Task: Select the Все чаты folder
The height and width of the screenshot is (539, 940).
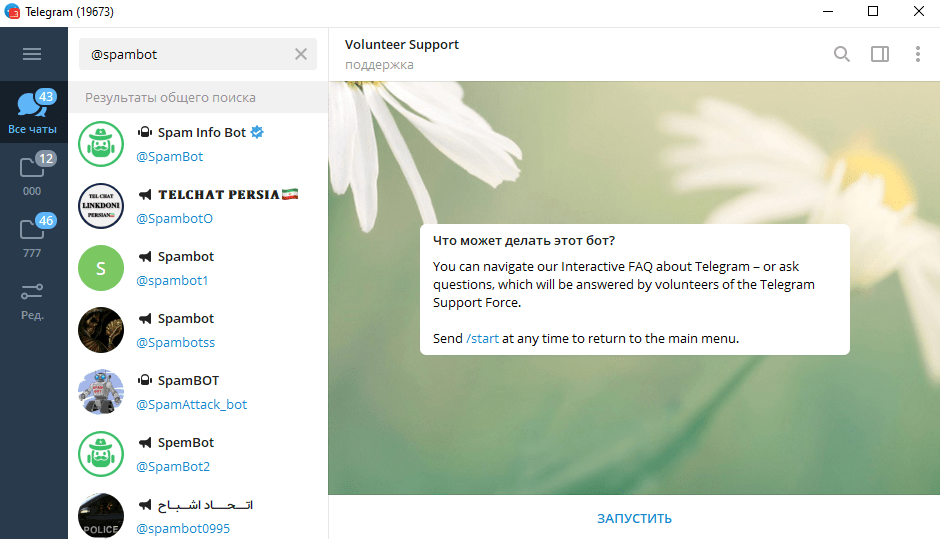Action: pos(33,112)
